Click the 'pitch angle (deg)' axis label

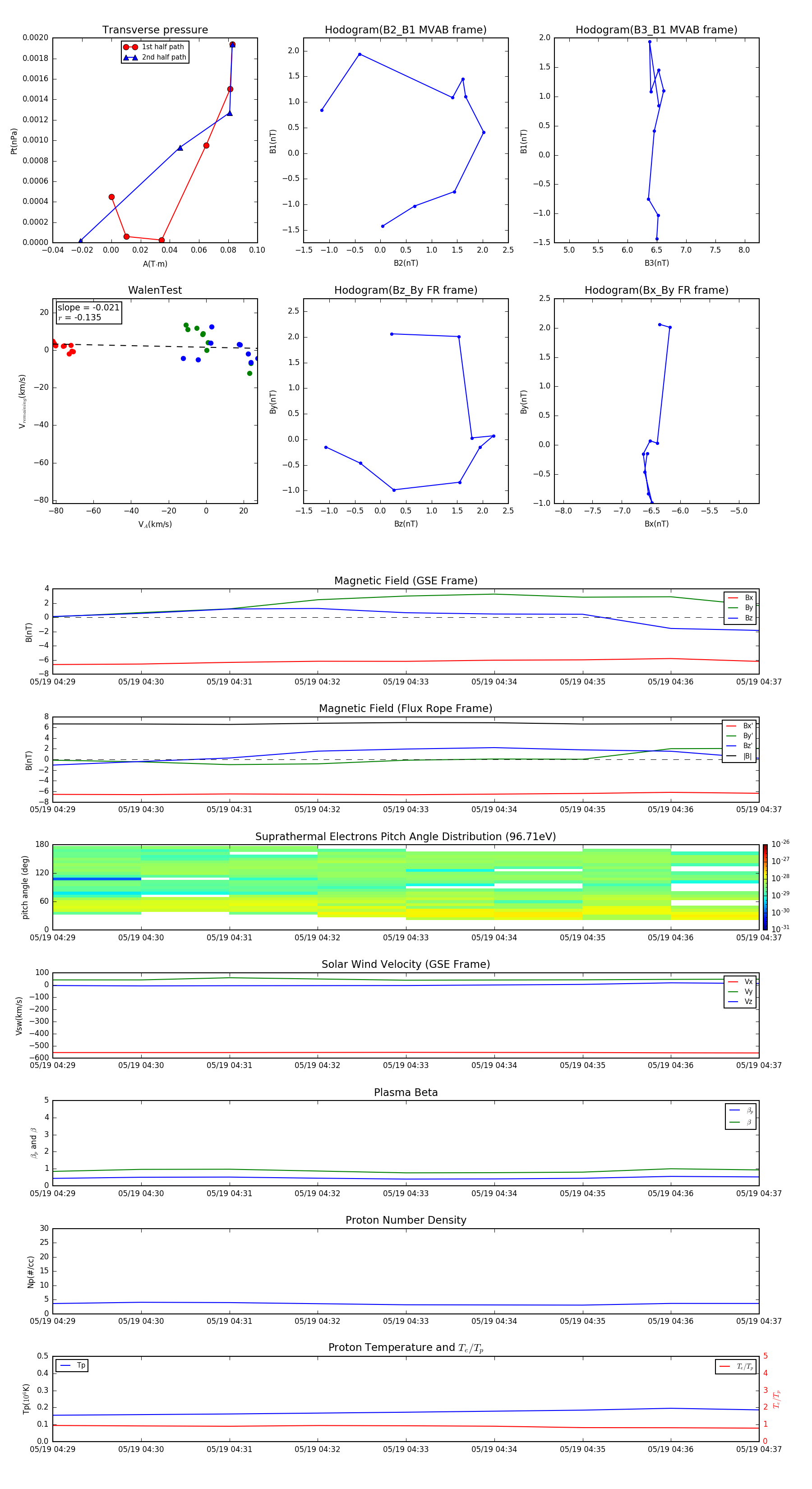pyautogui.click(x=25, y=887)
